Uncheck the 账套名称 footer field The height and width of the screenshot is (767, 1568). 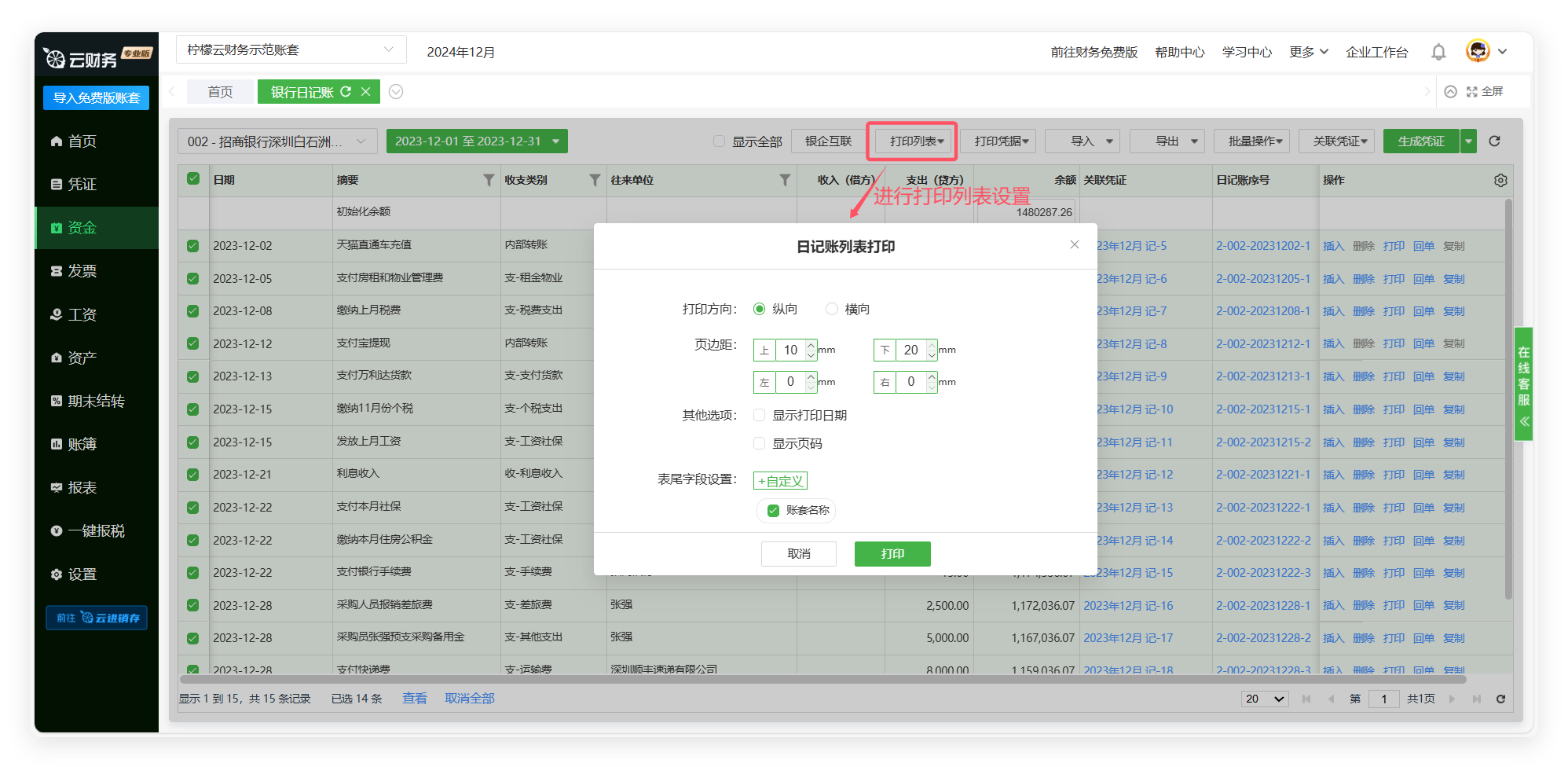(x=773, y=511)
